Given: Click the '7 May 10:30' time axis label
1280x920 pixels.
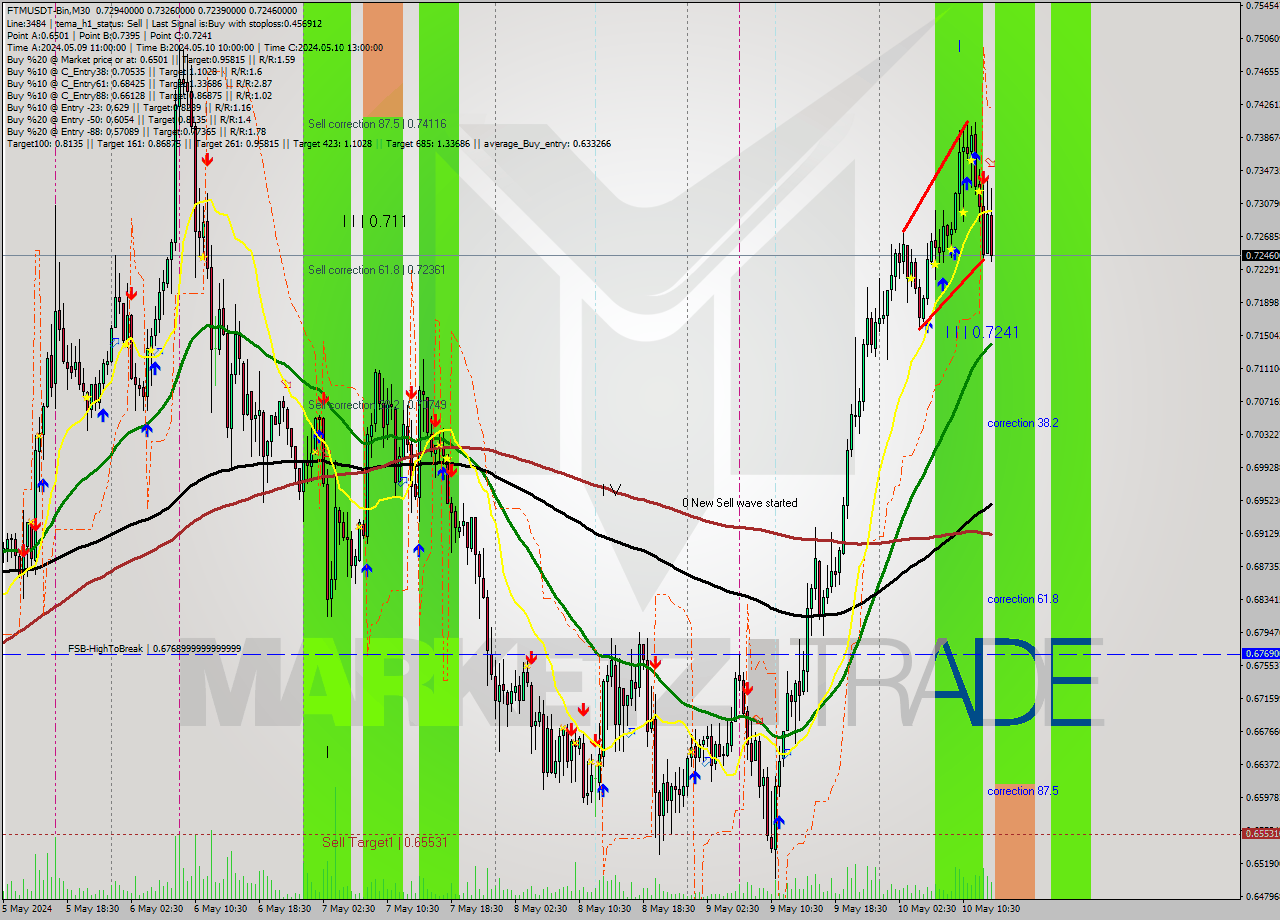Looking at the screenshot, I should pos(414,909).
